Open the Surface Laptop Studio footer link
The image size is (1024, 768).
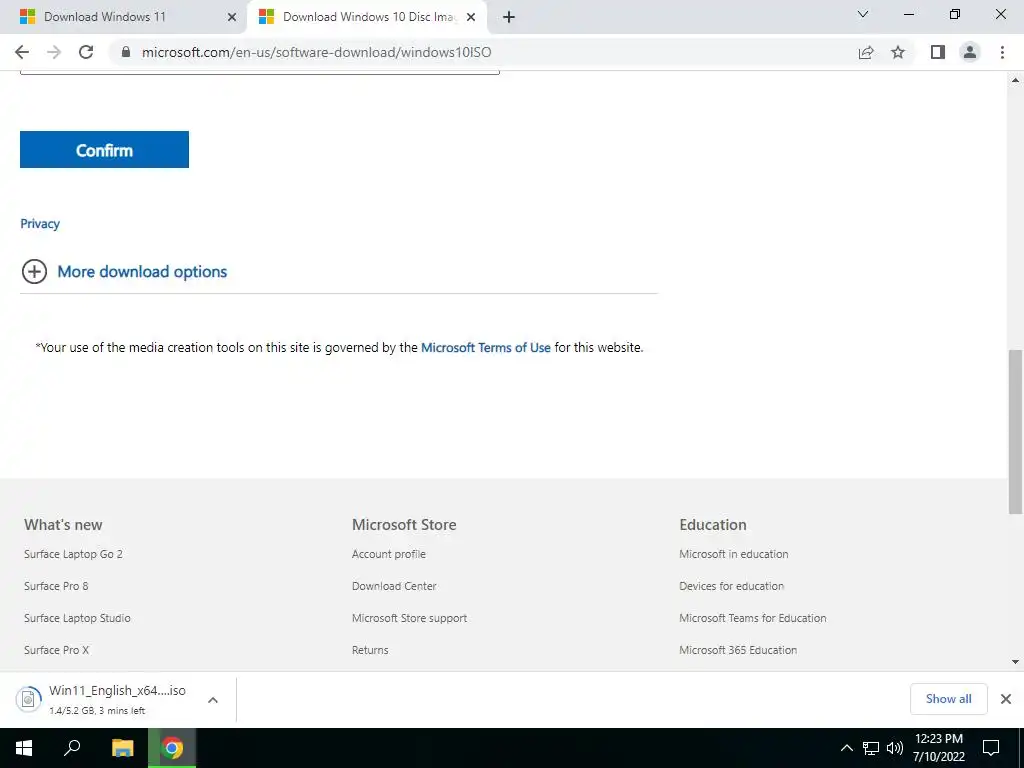point(77,618)
